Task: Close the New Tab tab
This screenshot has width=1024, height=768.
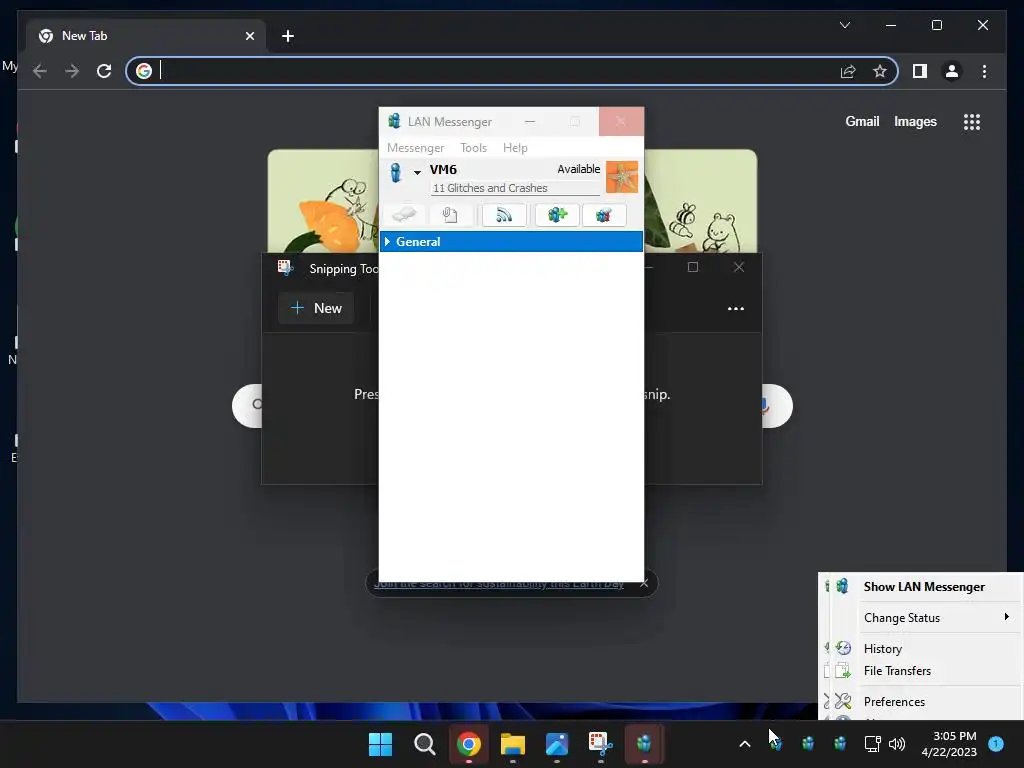Action: [249, 36]
